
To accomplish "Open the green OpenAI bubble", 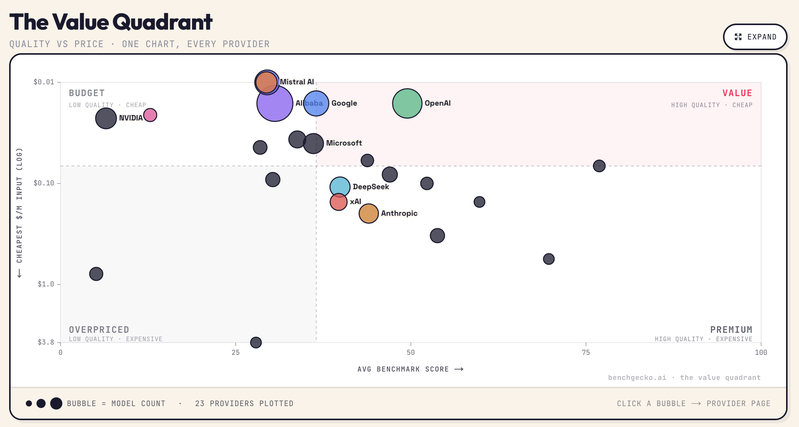I will point(407,103).
